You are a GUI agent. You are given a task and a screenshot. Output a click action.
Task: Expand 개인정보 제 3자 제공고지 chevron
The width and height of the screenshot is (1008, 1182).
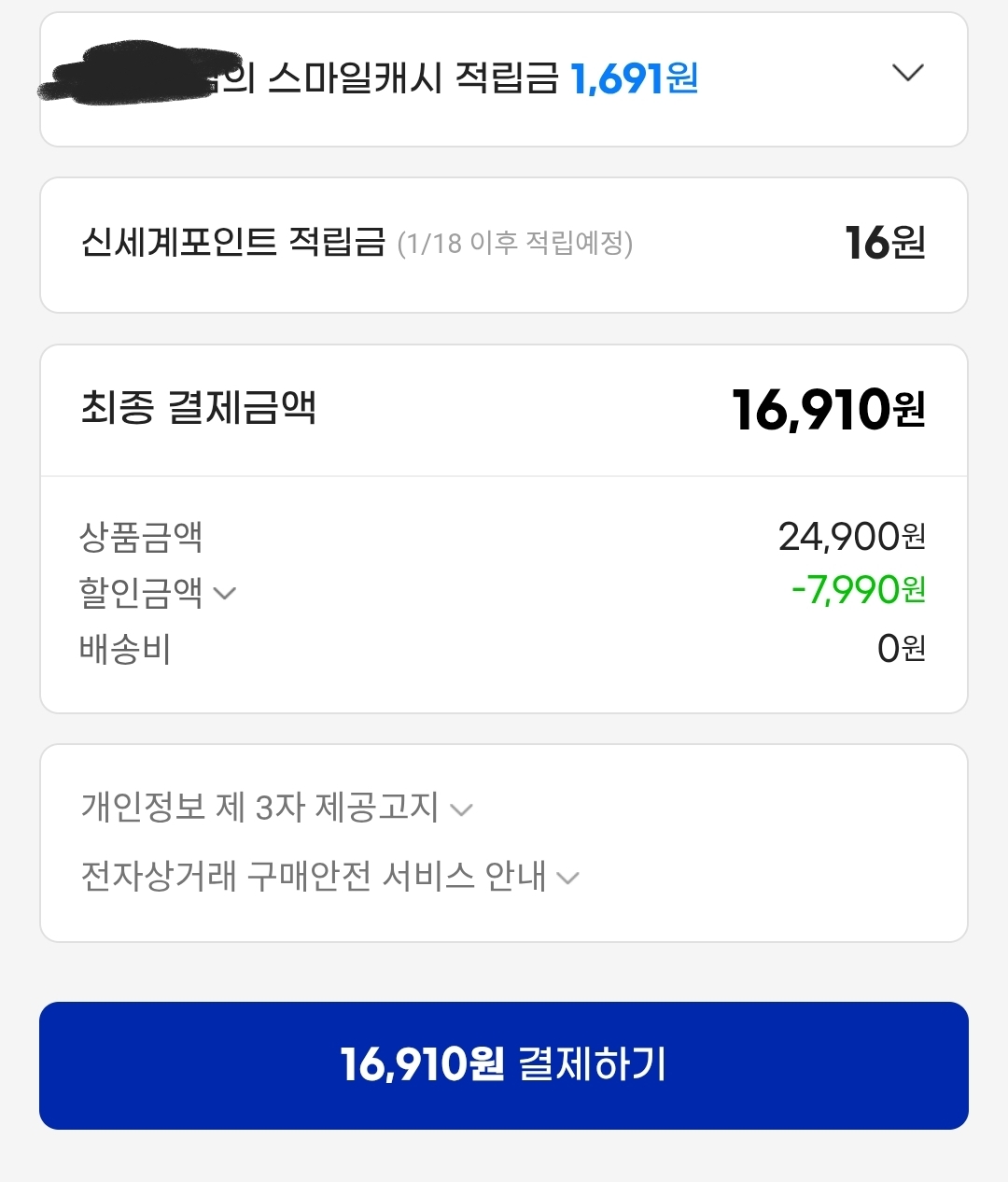[461, 809]
